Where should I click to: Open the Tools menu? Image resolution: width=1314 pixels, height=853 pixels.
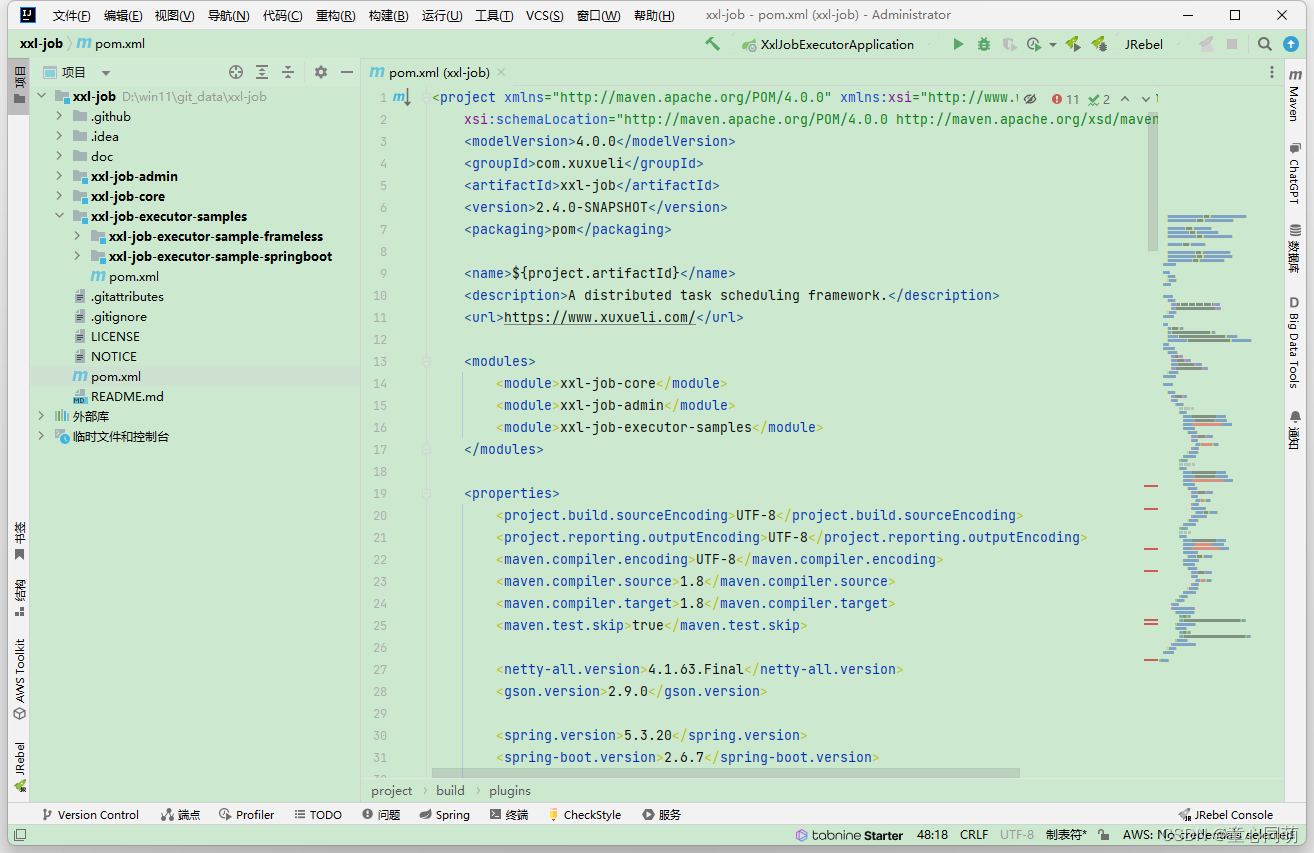tap(494, 15)
